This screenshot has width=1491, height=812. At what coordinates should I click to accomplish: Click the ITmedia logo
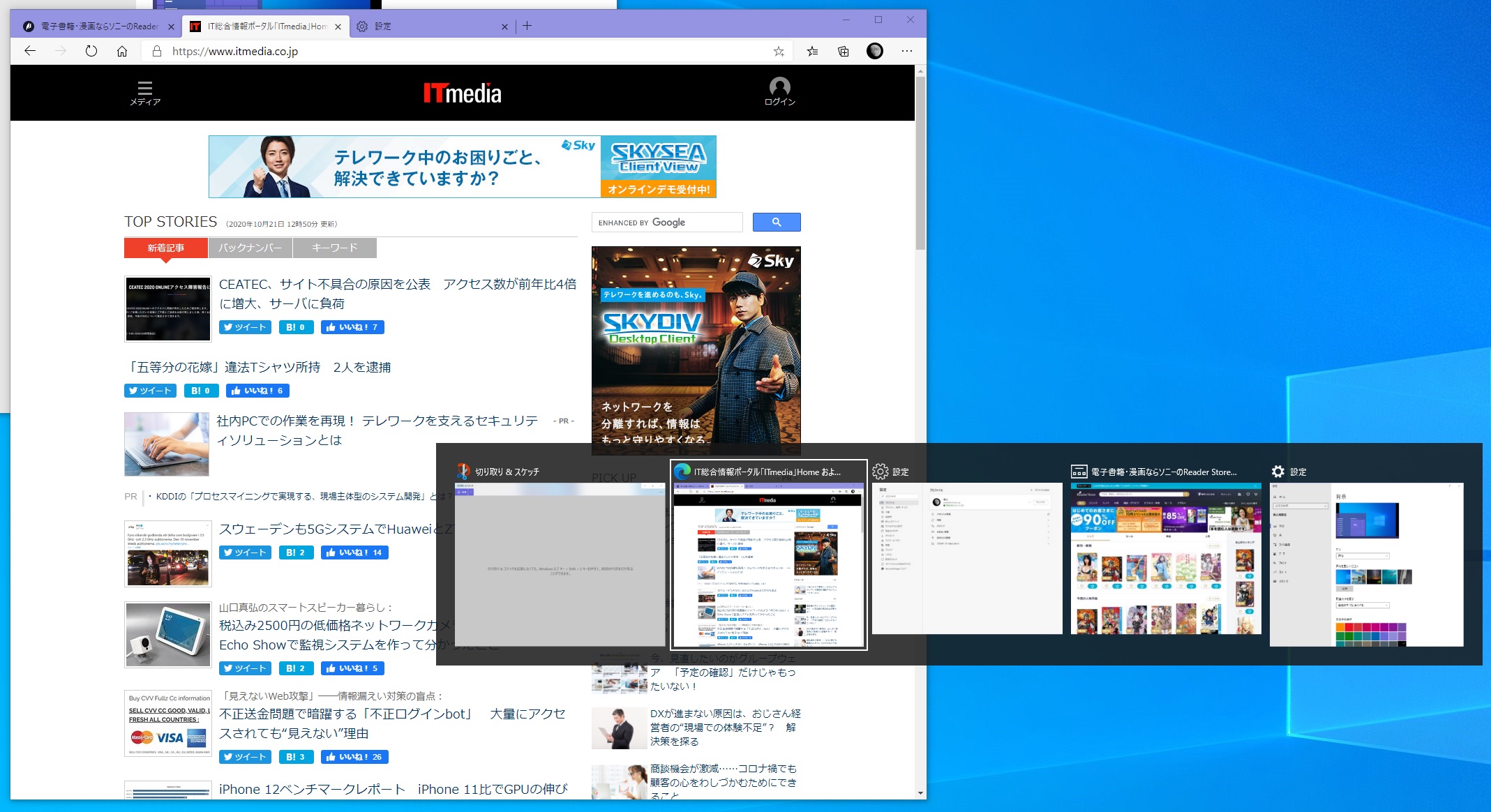pyautogui.click(x=463, y=93)
